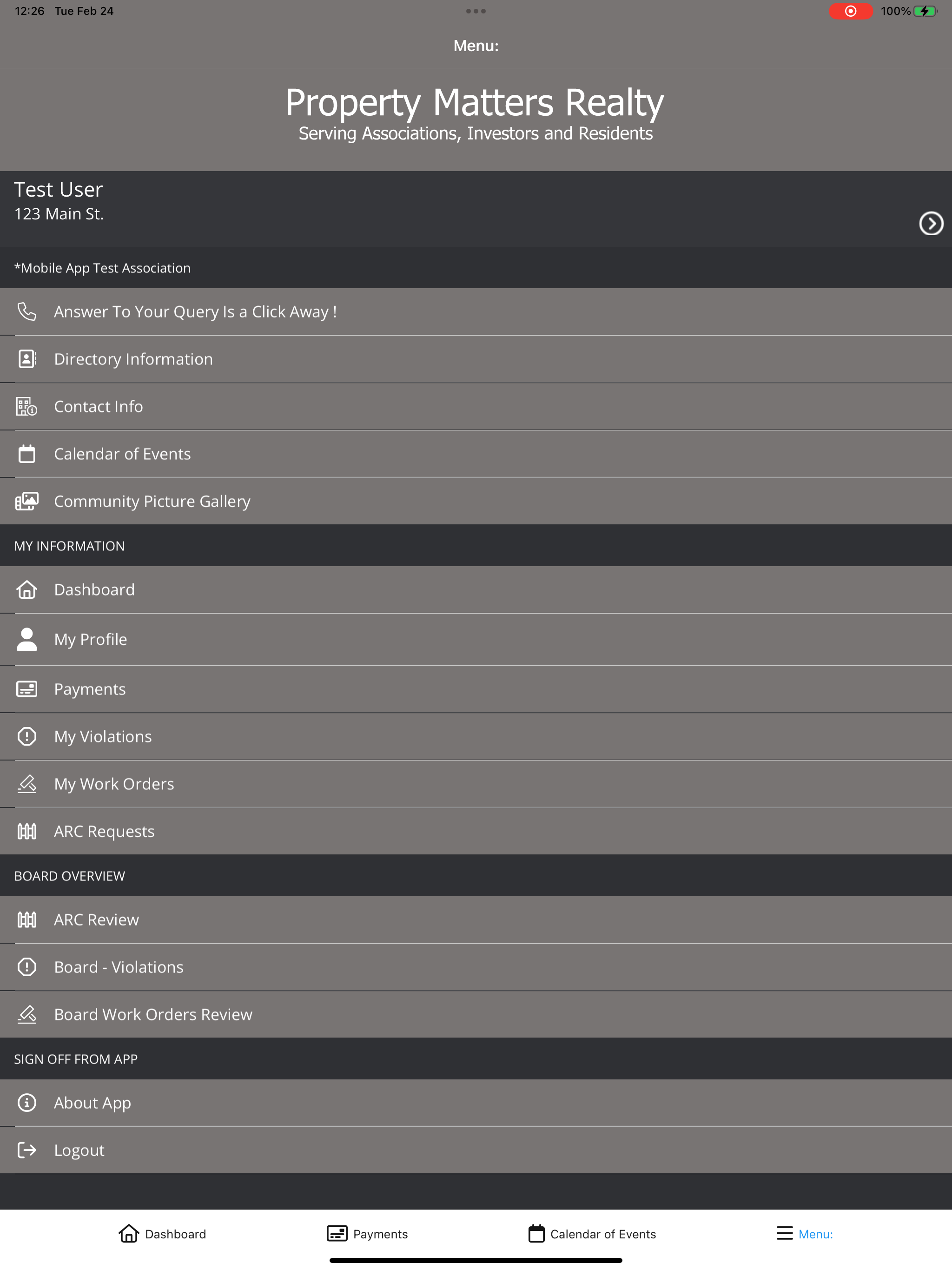The image size is (952, 1270).
Task: Tap the Community Picture Gallery photos icon
Action: click(26, 501)
